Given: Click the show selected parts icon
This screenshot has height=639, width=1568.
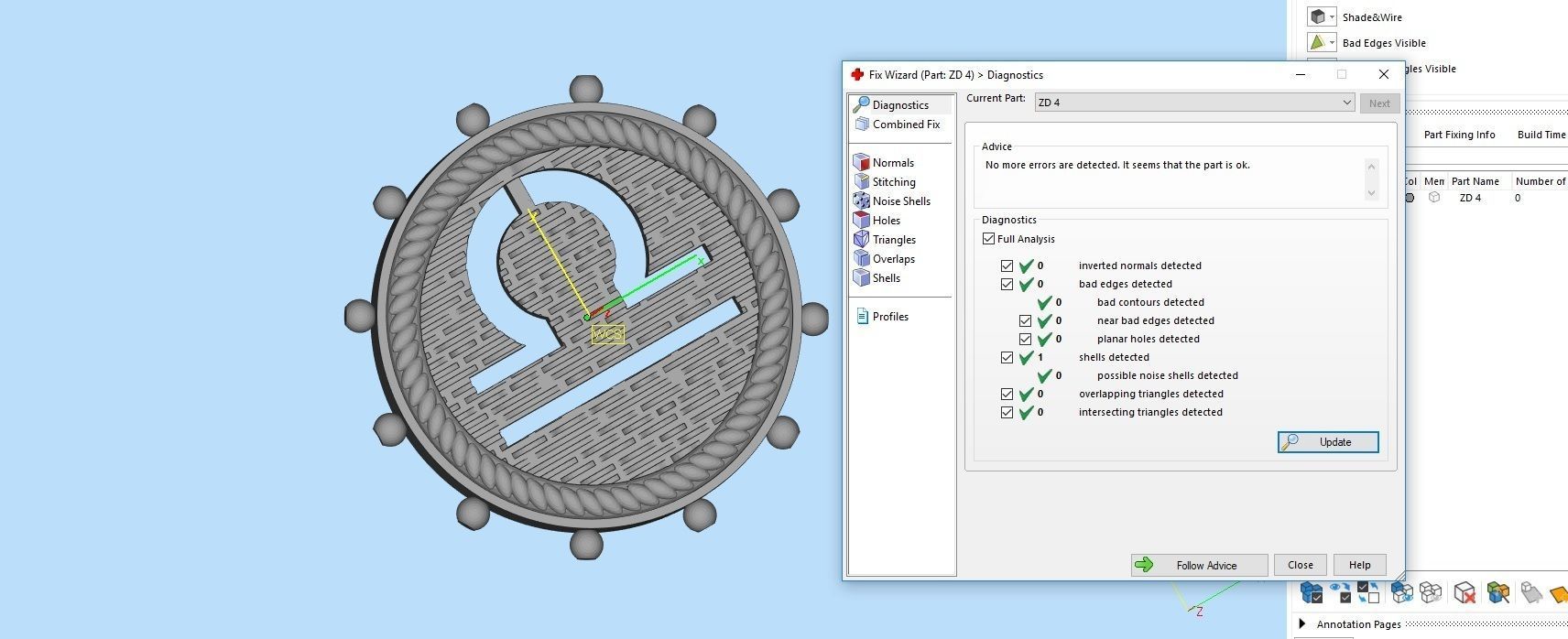Looking at the screenshot, I should coord(1401,593).
